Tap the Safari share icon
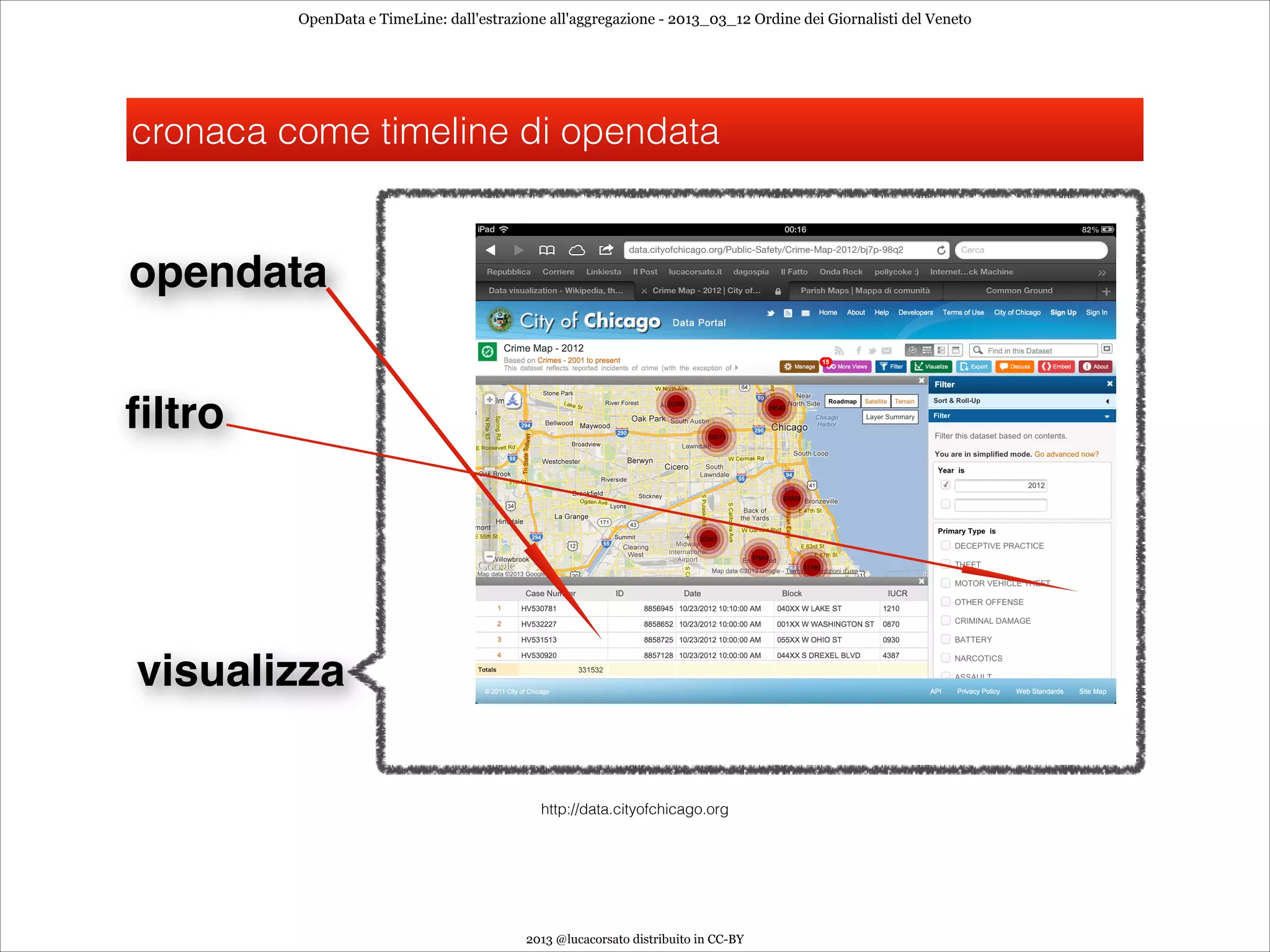The image size is (1270, 952). [606, 249]
